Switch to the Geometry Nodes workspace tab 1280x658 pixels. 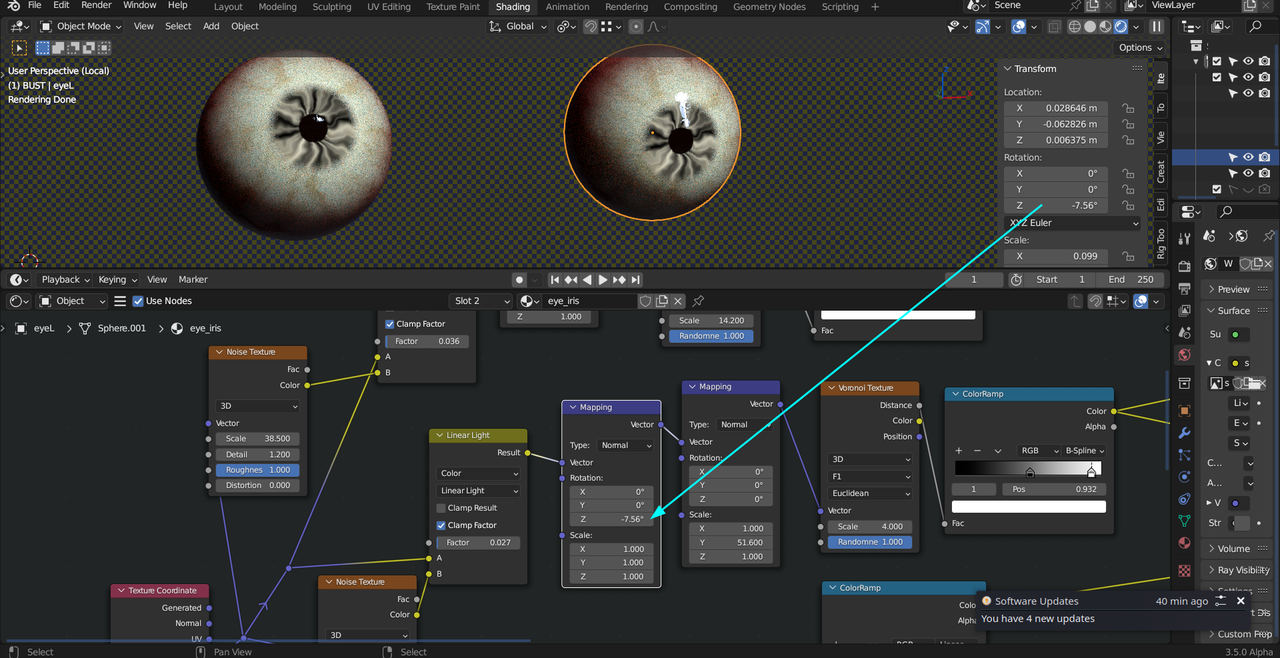[x=768, y=7]
